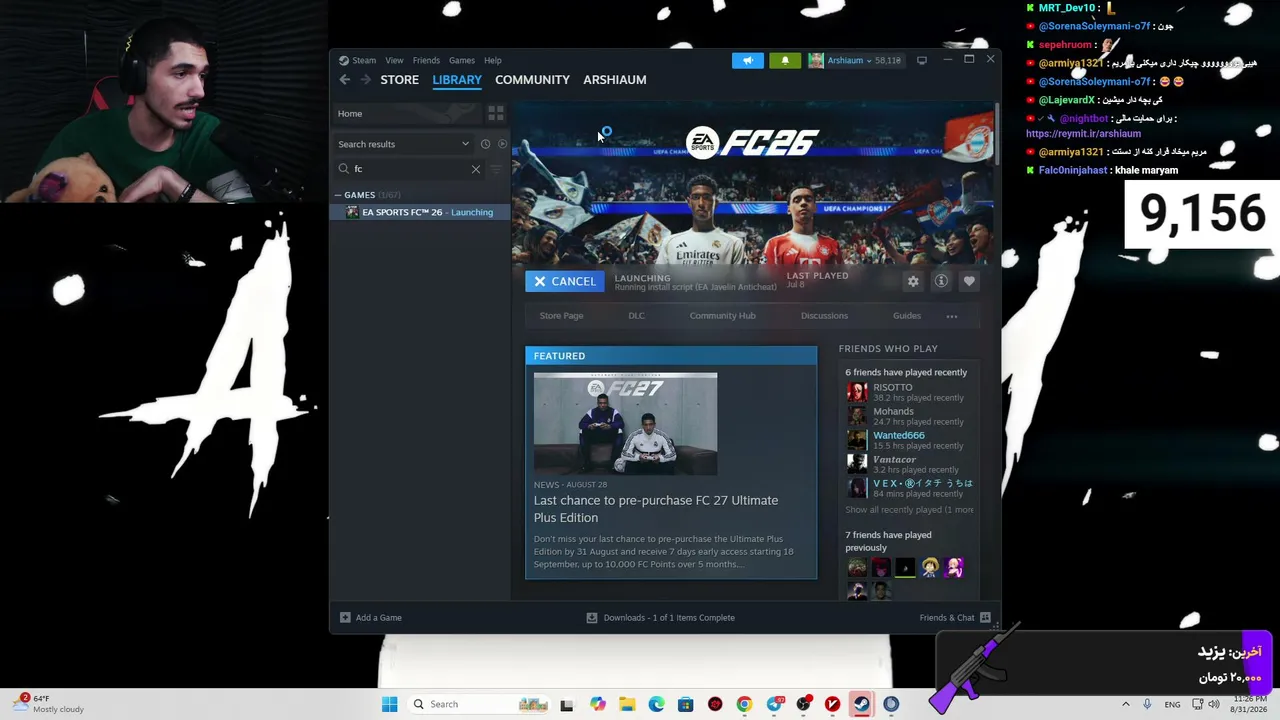Expand more game links with the ellipsis
The width and height of the screenshot is (1280, 720).
click(952, 316)
